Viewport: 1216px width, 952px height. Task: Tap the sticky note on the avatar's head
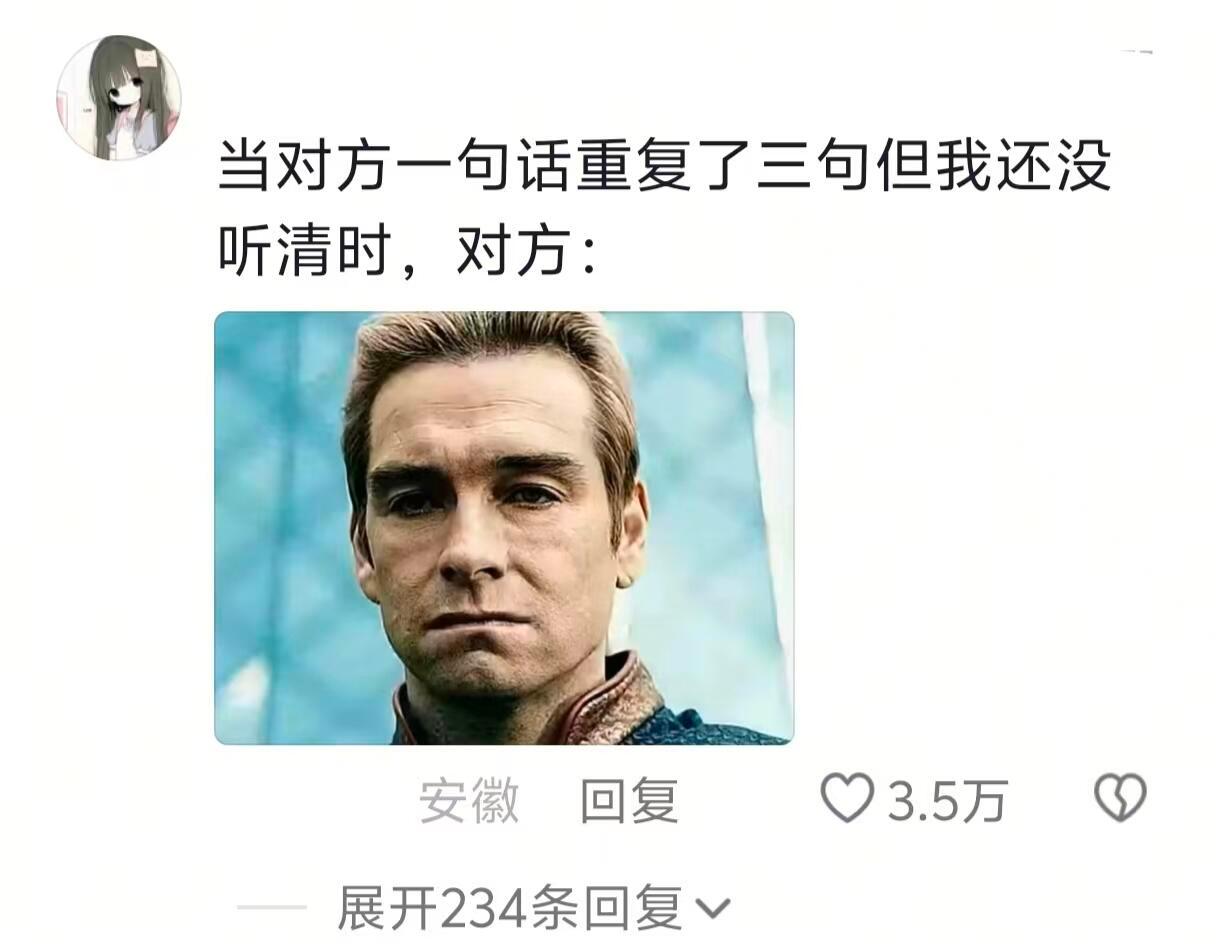point(149,56)
